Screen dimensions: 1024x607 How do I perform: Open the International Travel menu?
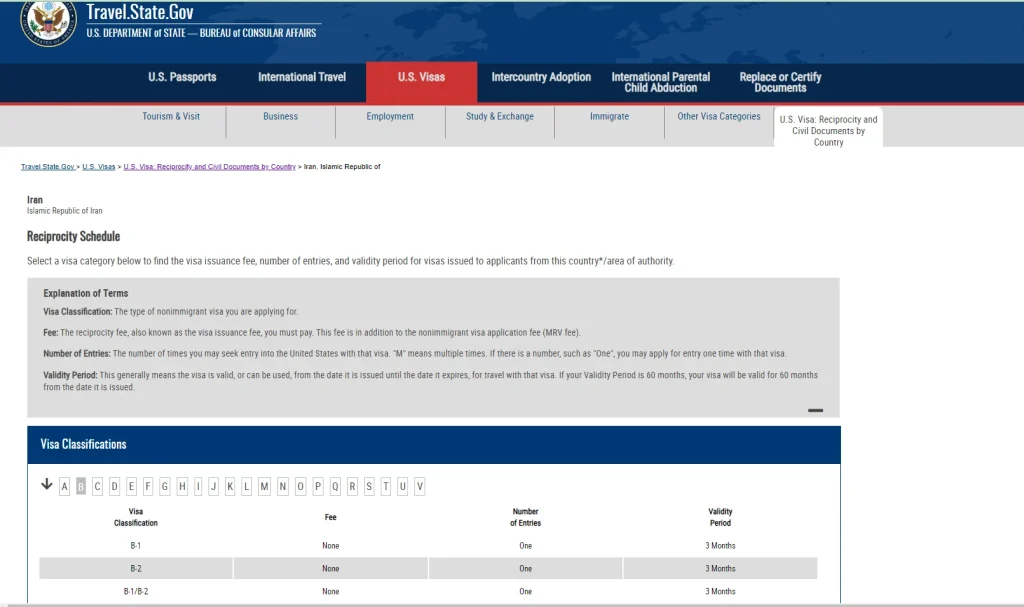(x=302, y=77)
